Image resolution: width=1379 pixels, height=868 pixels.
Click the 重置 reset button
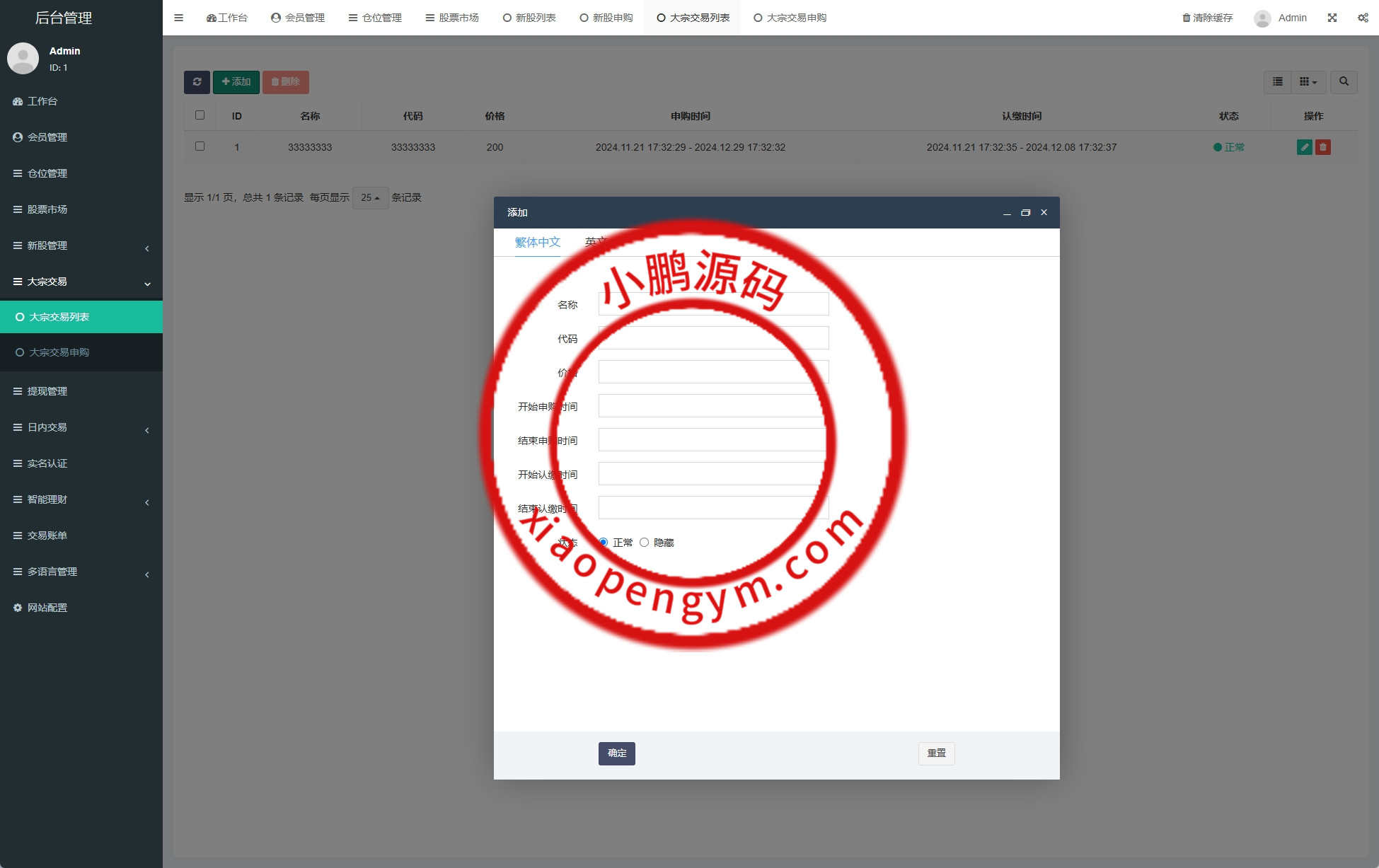tap(936, 753)
